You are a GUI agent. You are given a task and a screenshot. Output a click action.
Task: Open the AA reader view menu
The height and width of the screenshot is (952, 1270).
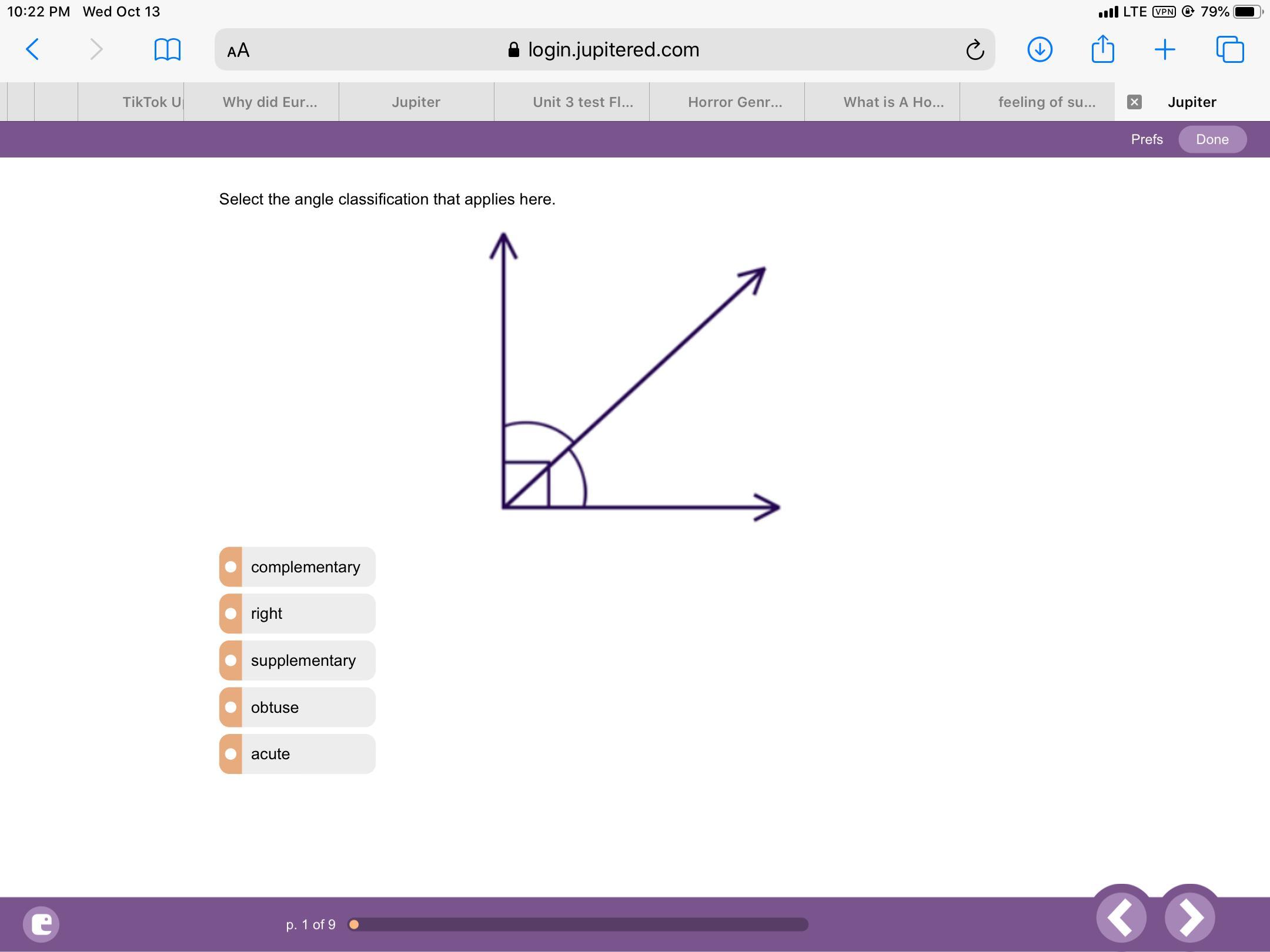(x=238, y=51)
